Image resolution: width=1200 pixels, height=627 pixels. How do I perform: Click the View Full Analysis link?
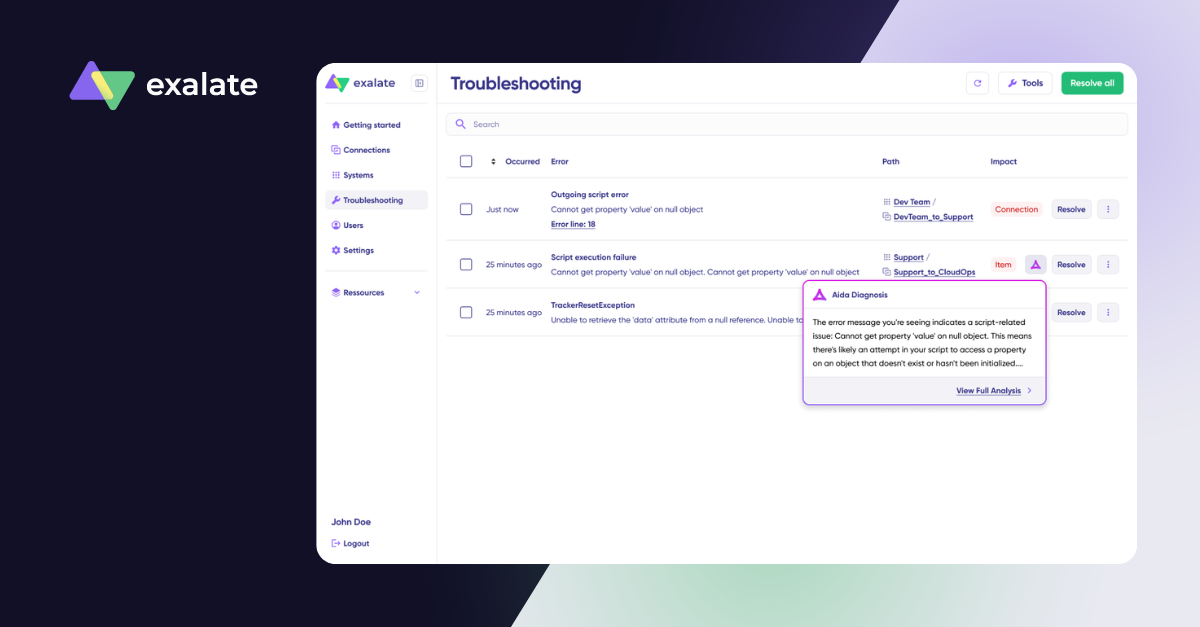point(988,391)
